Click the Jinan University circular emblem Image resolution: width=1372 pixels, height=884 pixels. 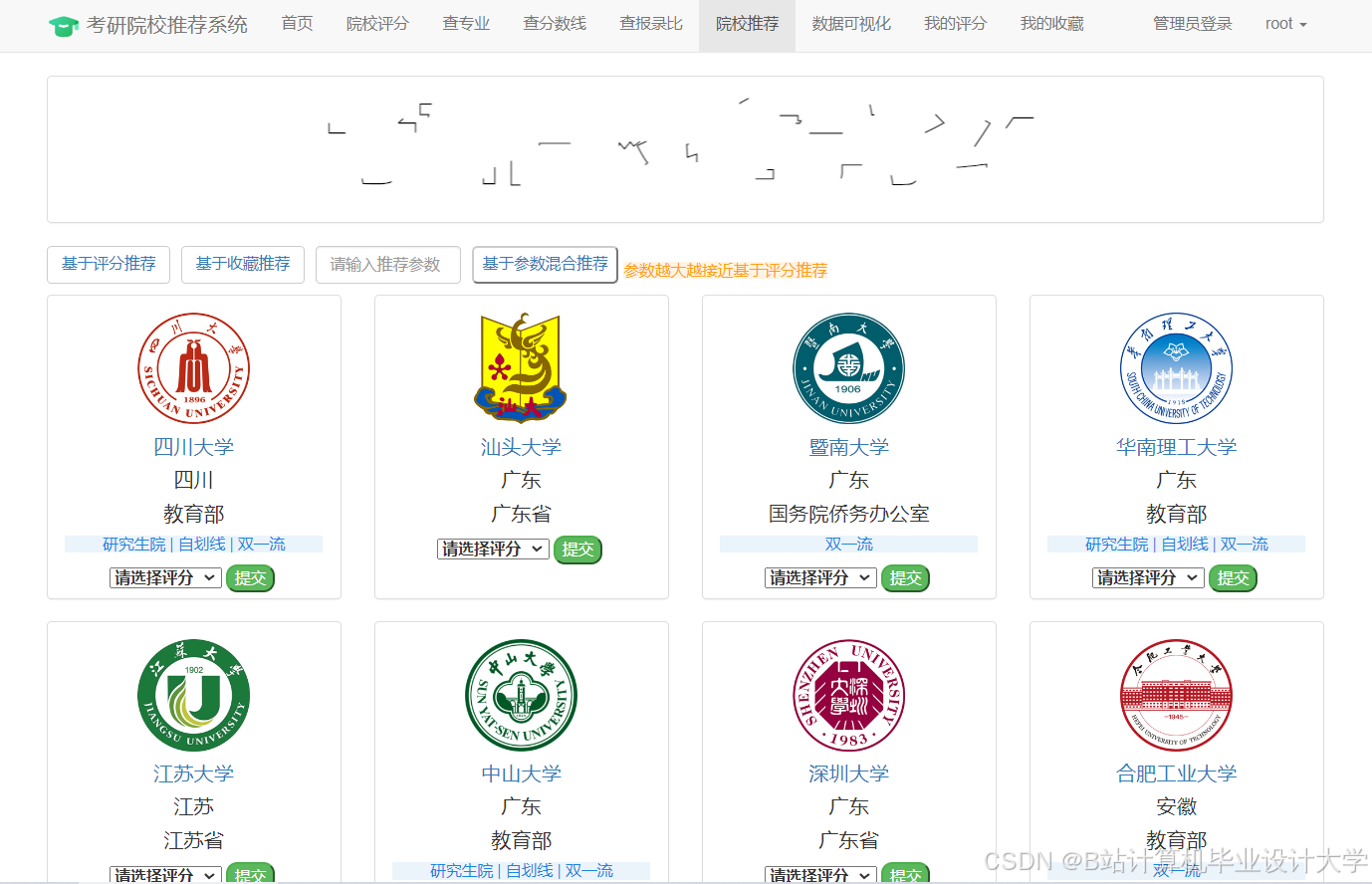tap(848, 368)
